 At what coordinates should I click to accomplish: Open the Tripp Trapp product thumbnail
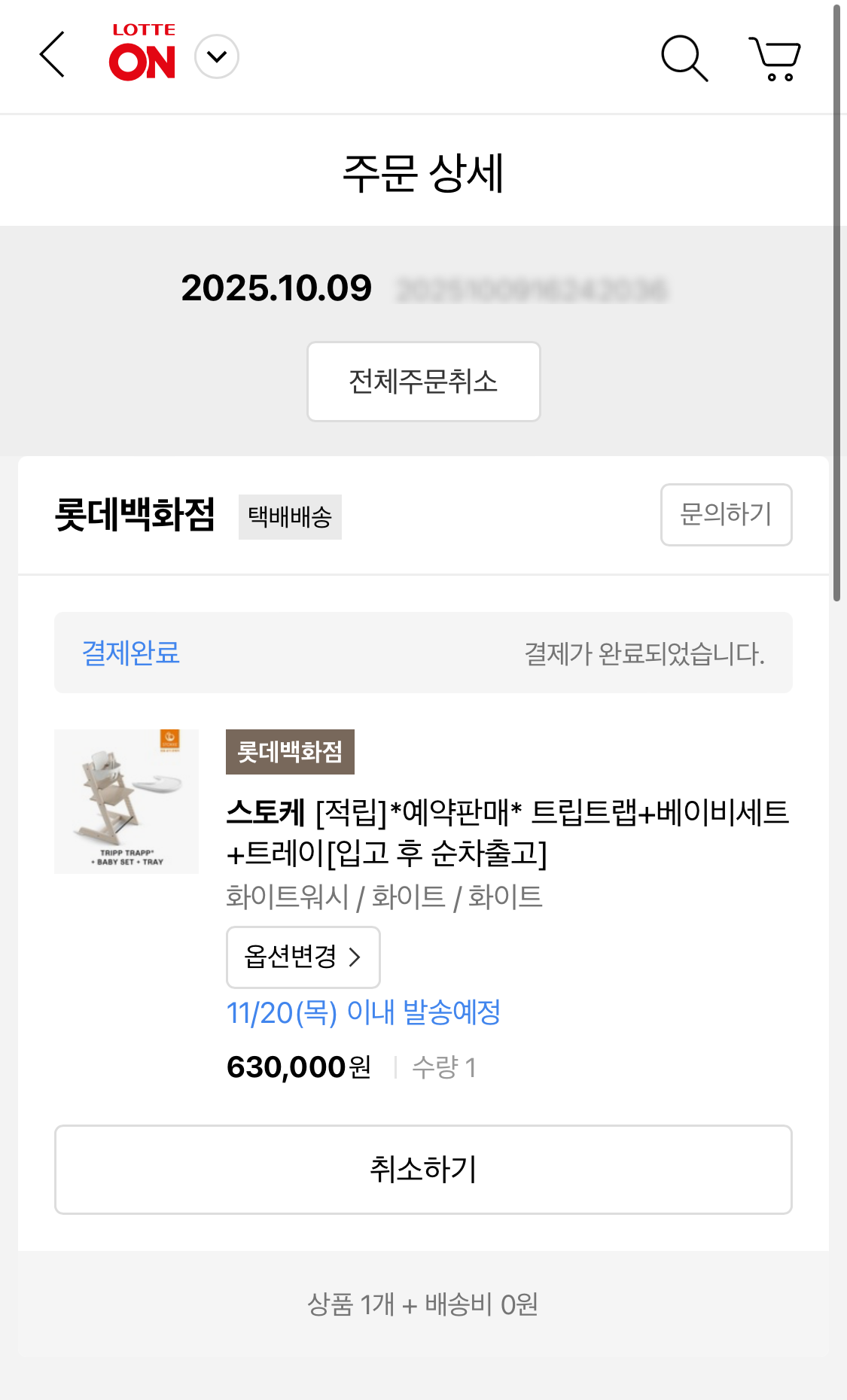click(126, 802)
